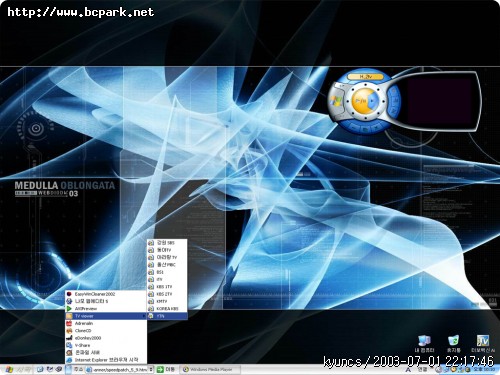Image resolution: width=500 pixels, height=375 pixels.
Task: Expand the TV viewer submenu arrow
Action: (x=144, y=316)
